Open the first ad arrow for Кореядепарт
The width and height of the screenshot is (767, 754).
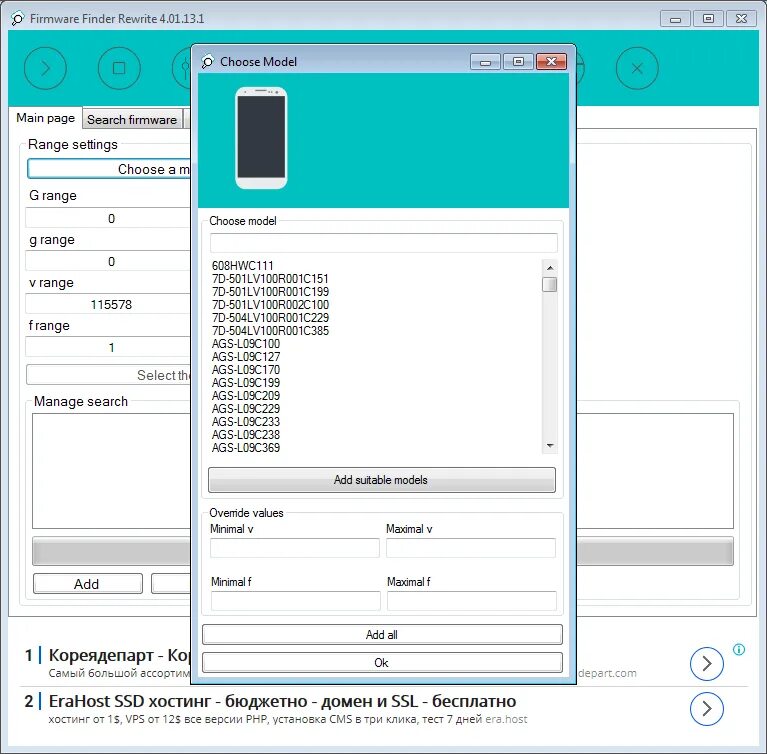[706, 663]
